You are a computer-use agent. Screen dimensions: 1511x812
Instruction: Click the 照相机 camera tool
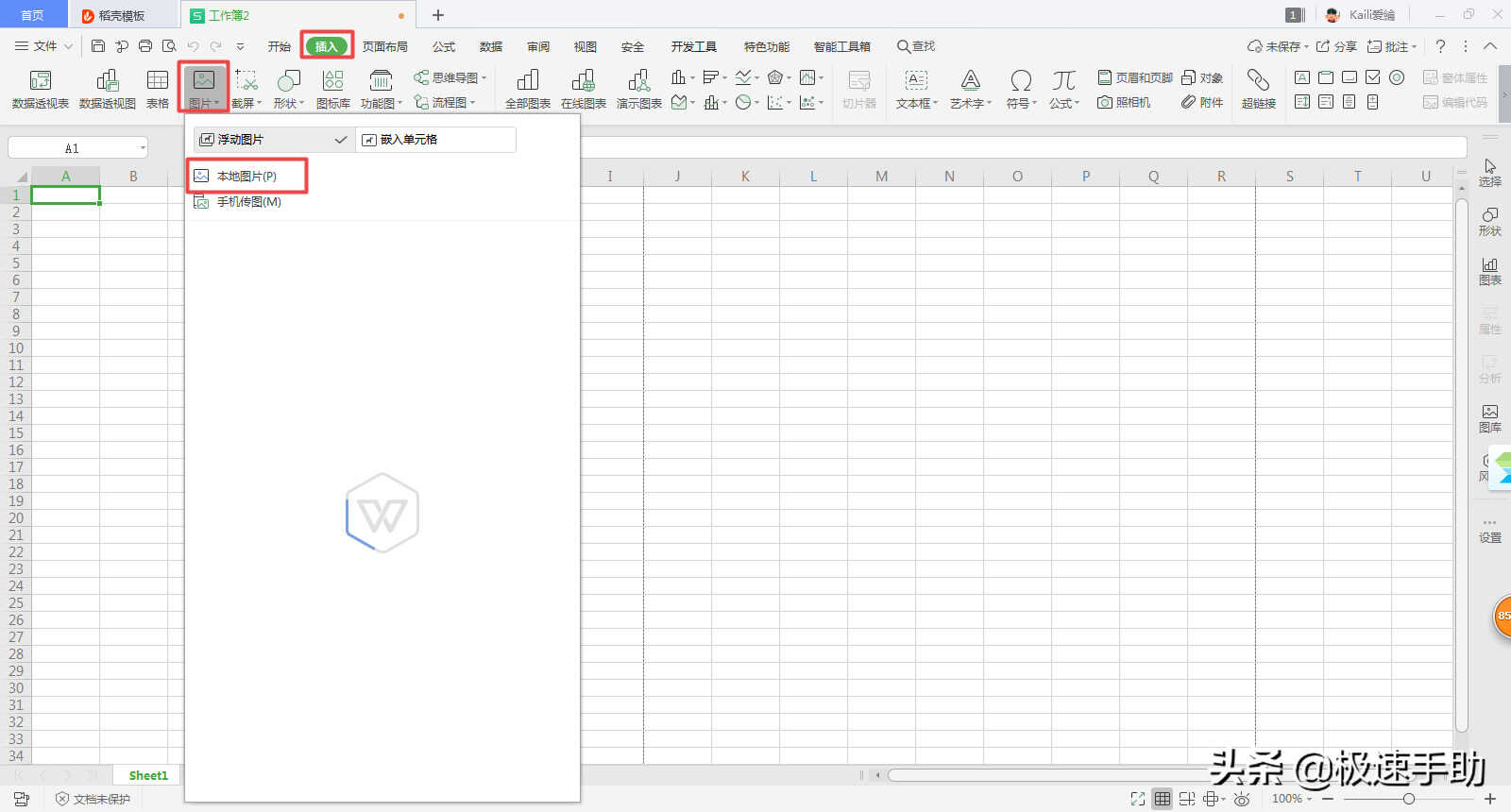point(1124,102)
